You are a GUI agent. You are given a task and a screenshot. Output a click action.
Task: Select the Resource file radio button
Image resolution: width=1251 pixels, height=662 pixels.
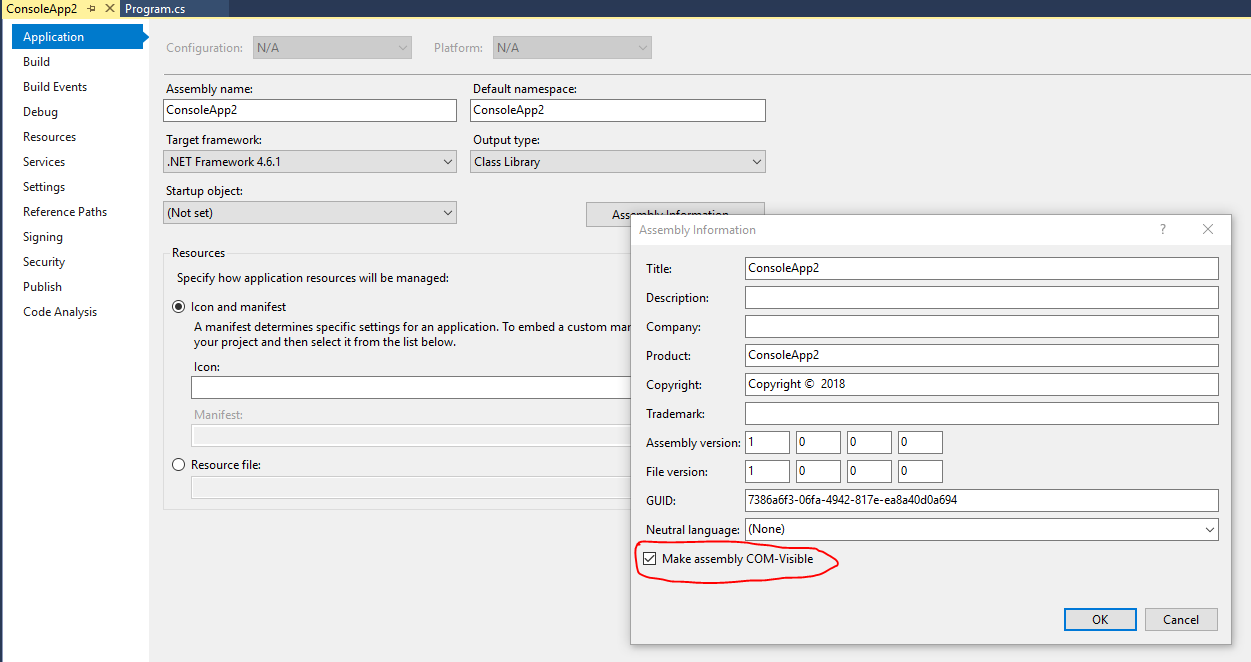tap(179, 464)
